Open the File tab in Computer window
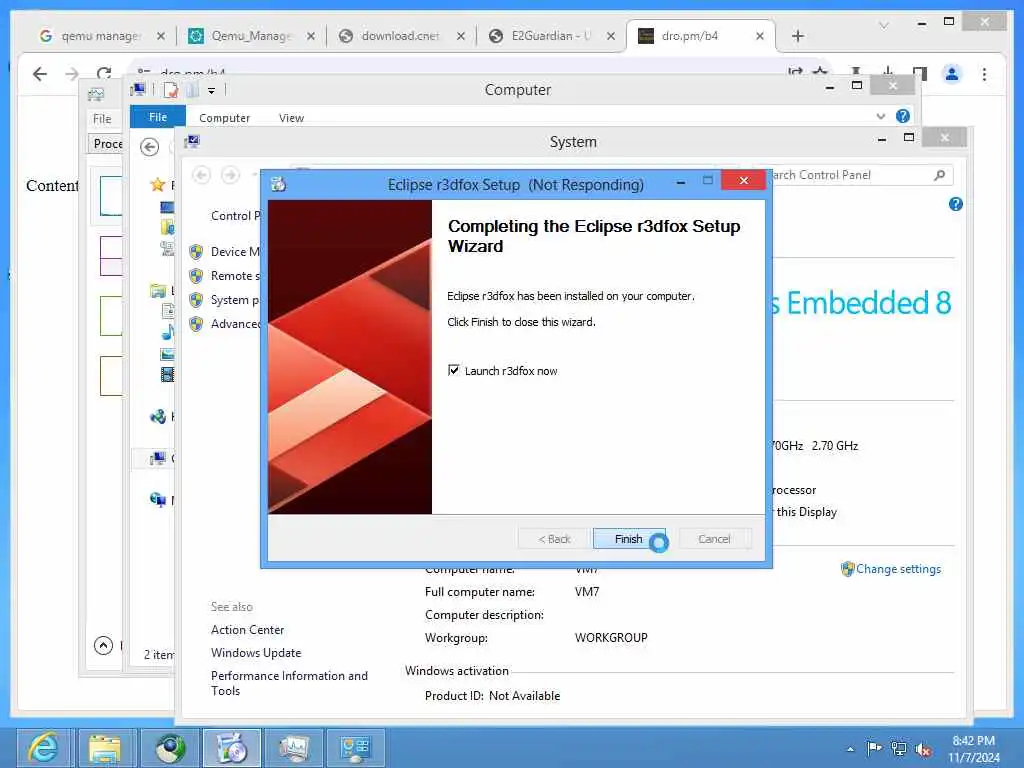Image resolution: width=1024 pixels, height=768 pixels. pyautogui.click(x=157, y=117)
